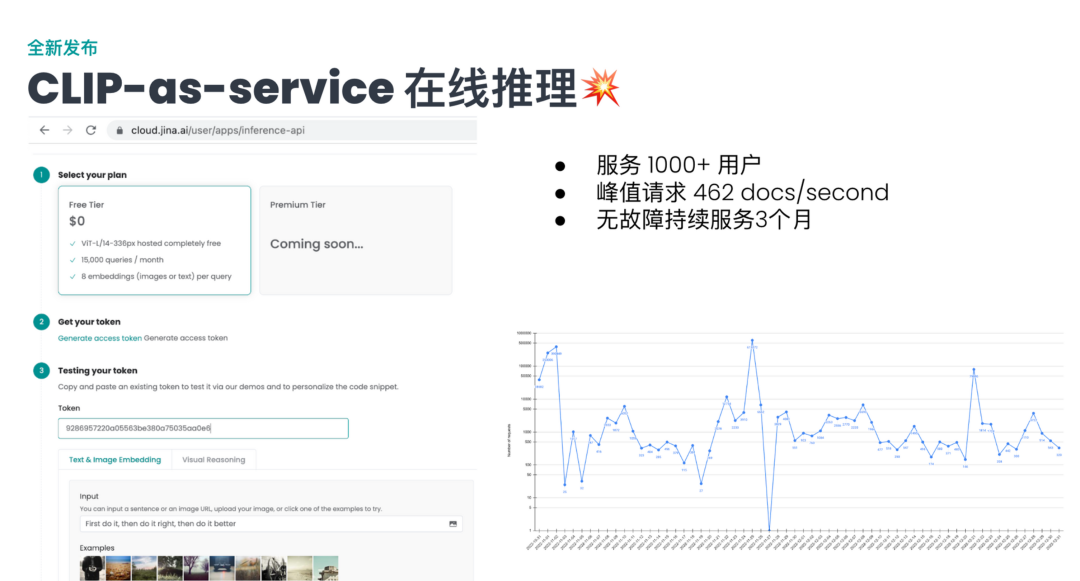
Task: Choose the pale beige landscape example thumbnail
Action: [300, 569]
